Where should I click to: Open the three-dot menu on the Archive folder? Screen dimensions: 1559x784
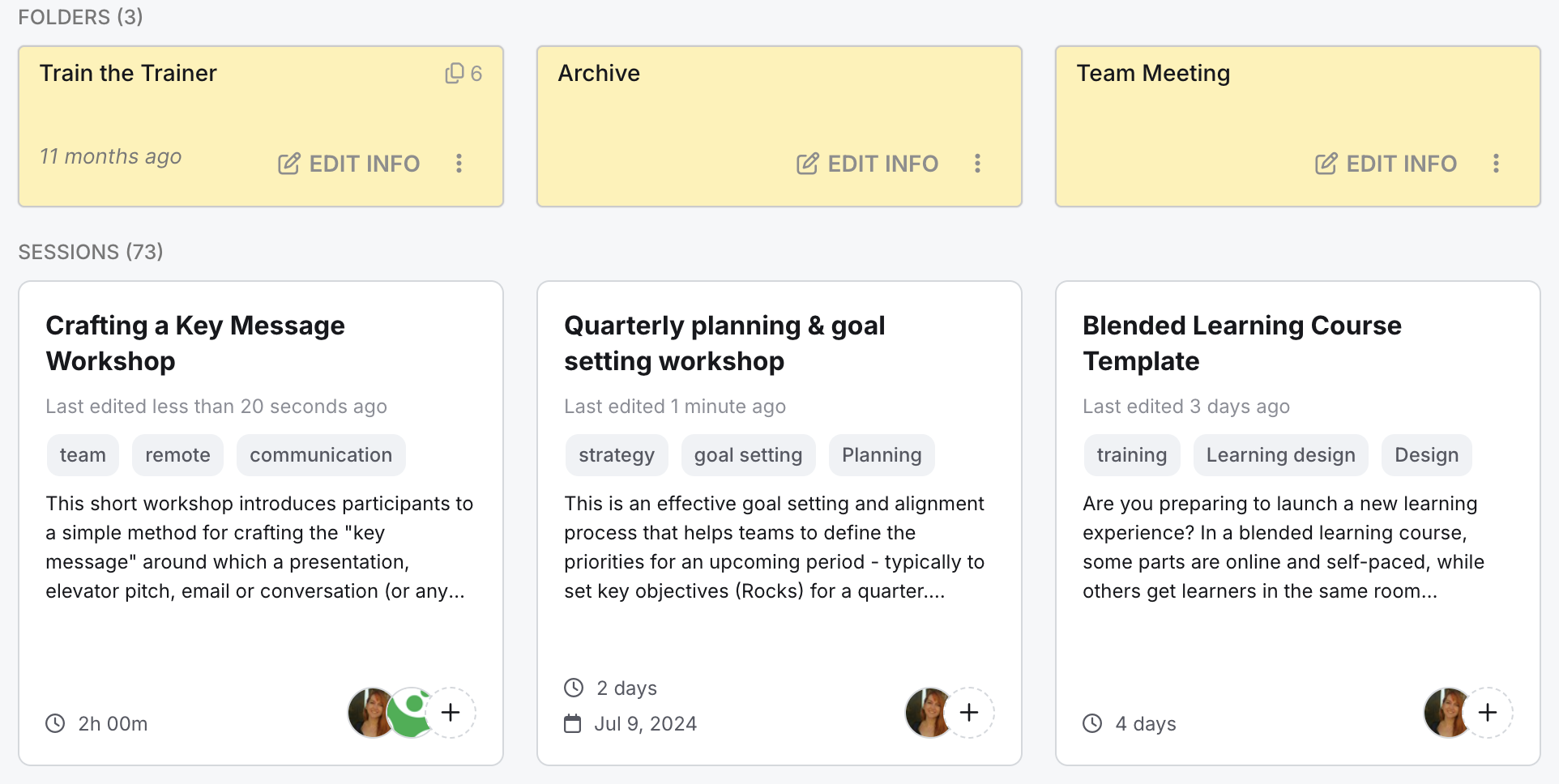[x=977, y=163]
